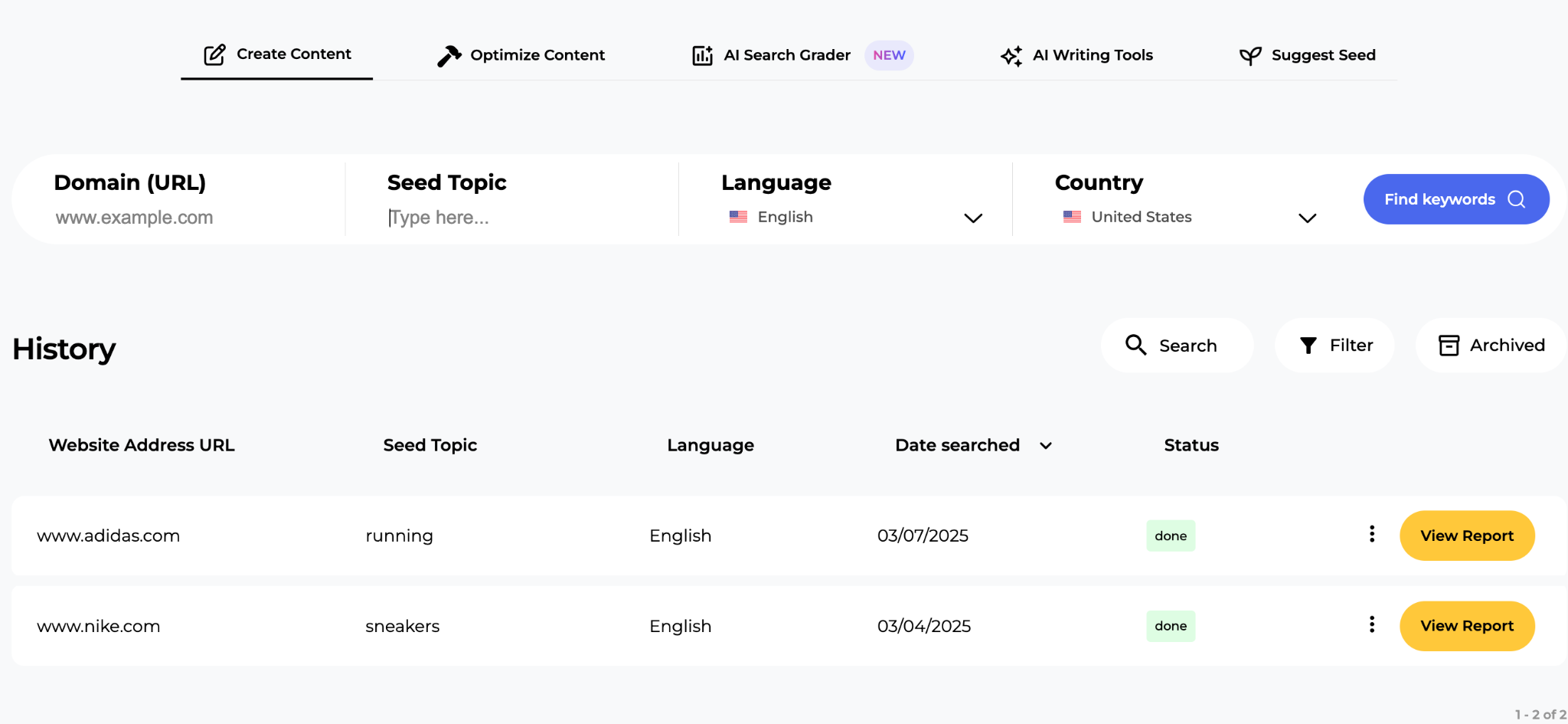1568x724 pixels.
Task: Expand the Country dropdown
Action: (x=1307, y=218)
